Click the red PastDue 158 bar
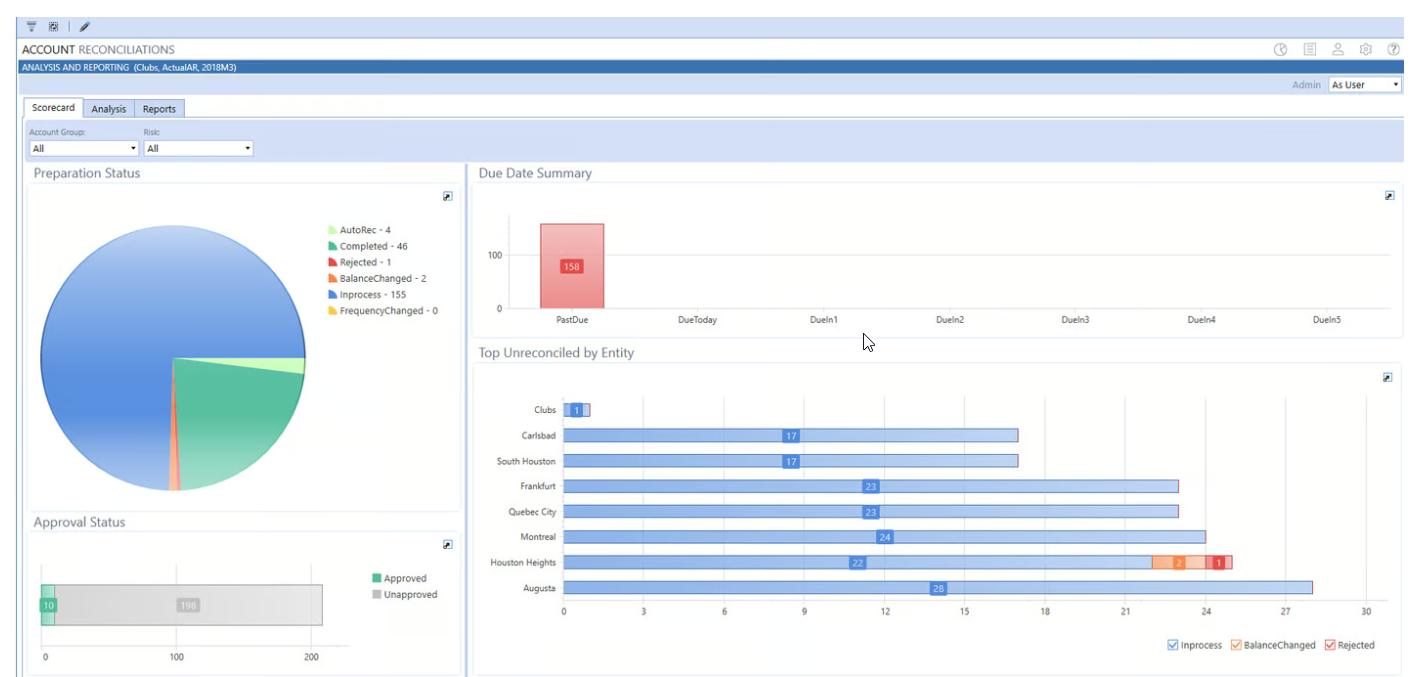 [572, 266]
